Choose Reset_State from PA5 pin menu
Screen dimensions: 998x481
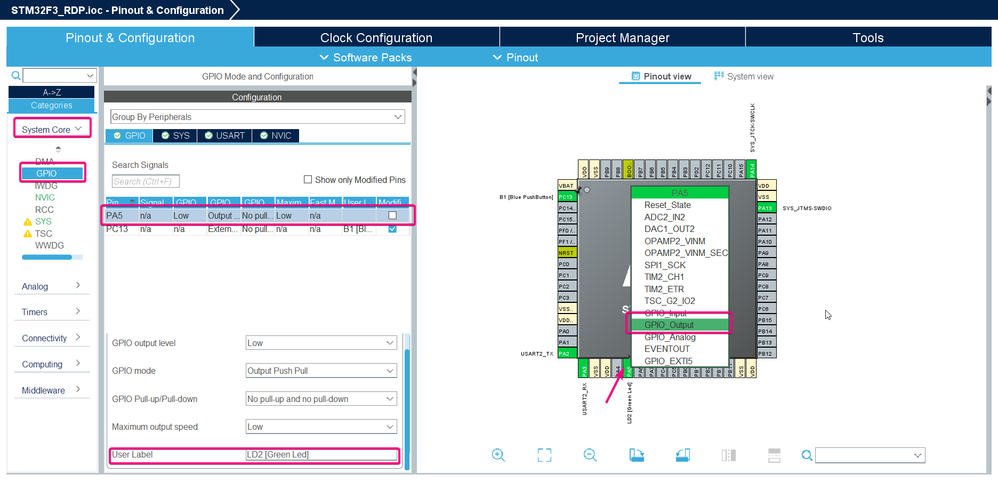667,205
